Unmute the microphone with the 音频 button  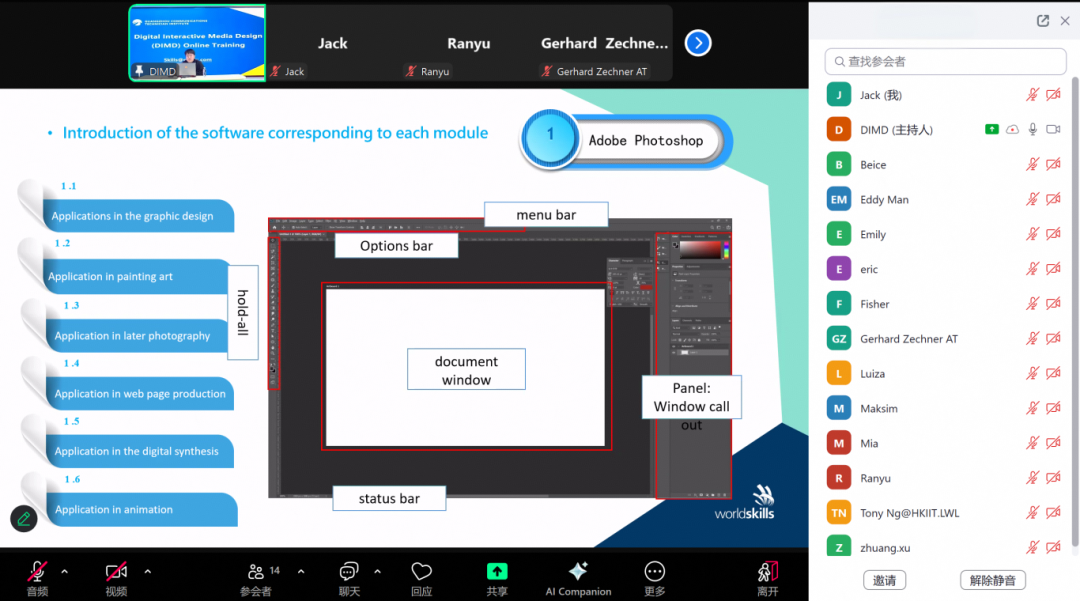coord(38,578)
